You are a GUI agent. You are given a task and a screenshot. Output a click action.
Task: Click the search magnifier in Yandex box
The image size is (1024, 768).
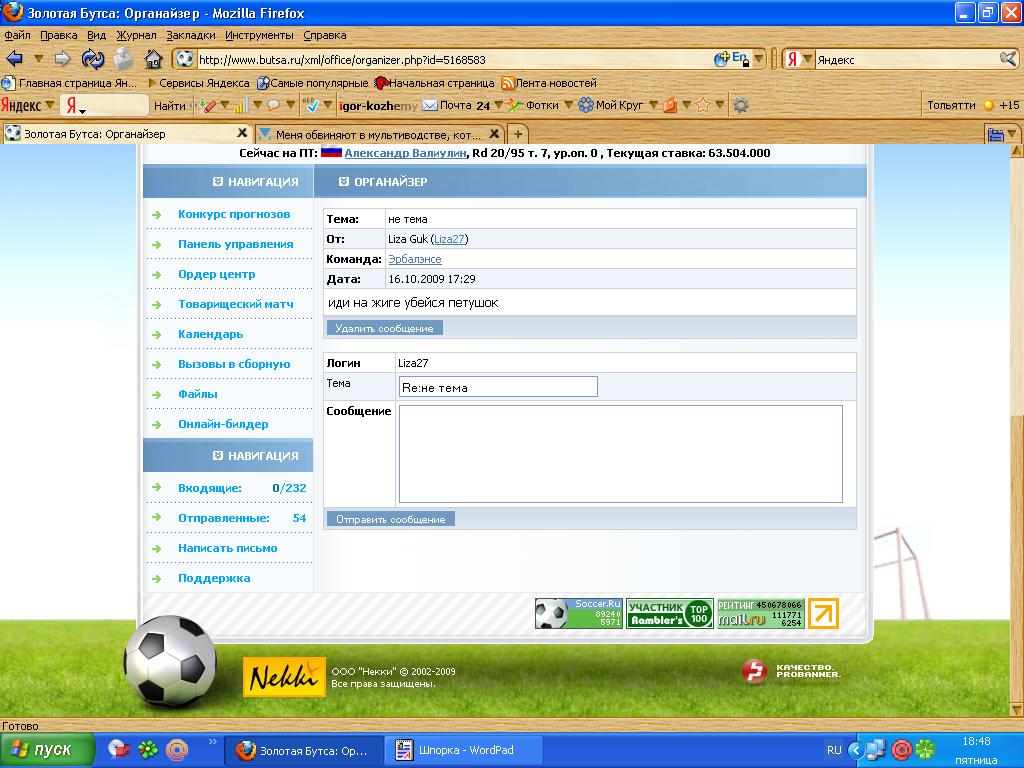(x=1007, y=59)
